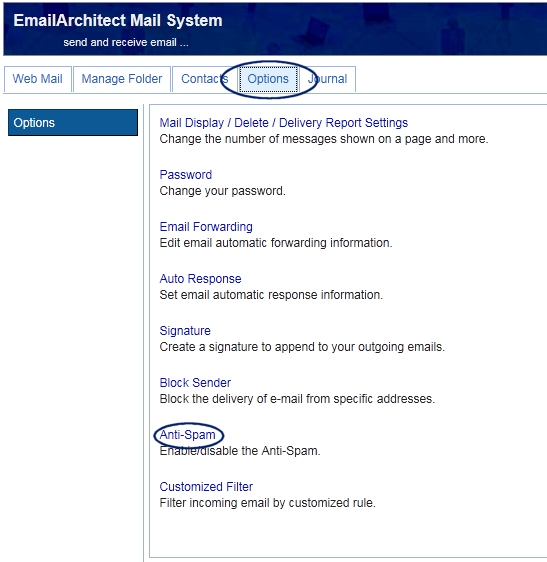This screenshot has width=547, height=562.
Task: Open the Auto Response link
Action: click(200, 278)
